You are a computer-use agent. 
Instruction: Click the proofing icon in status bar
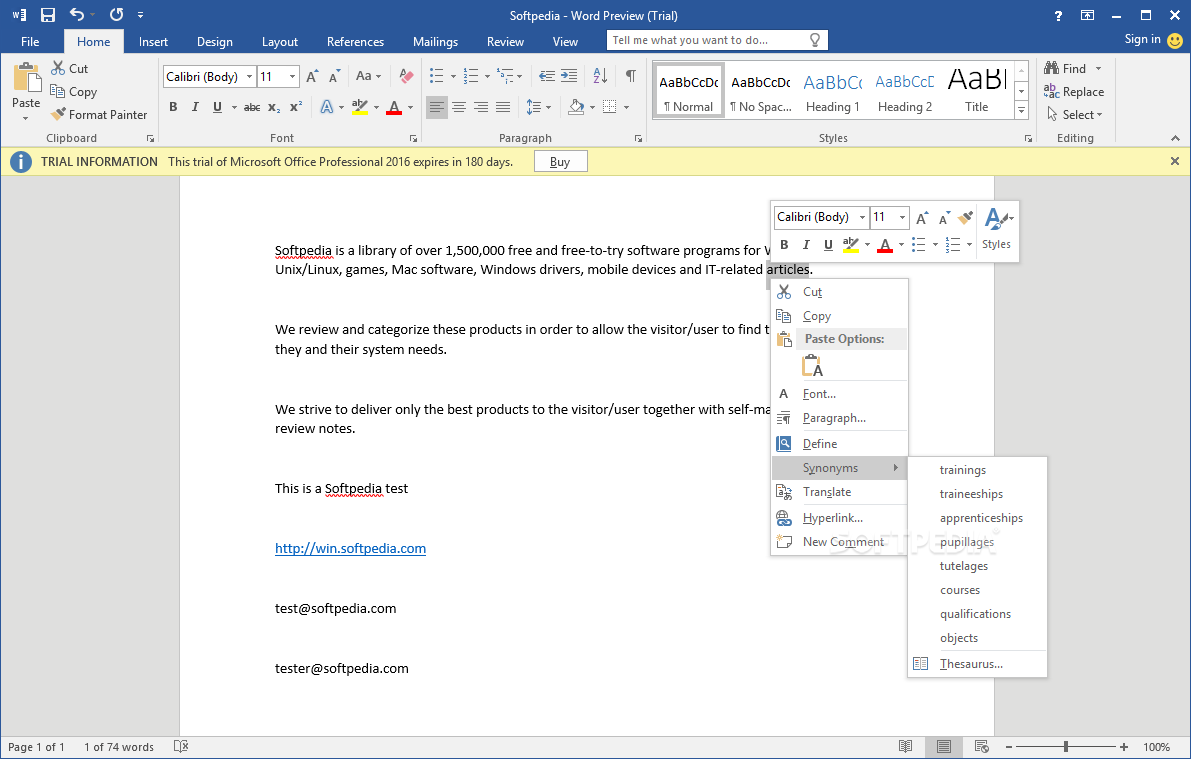coord(181,747)
